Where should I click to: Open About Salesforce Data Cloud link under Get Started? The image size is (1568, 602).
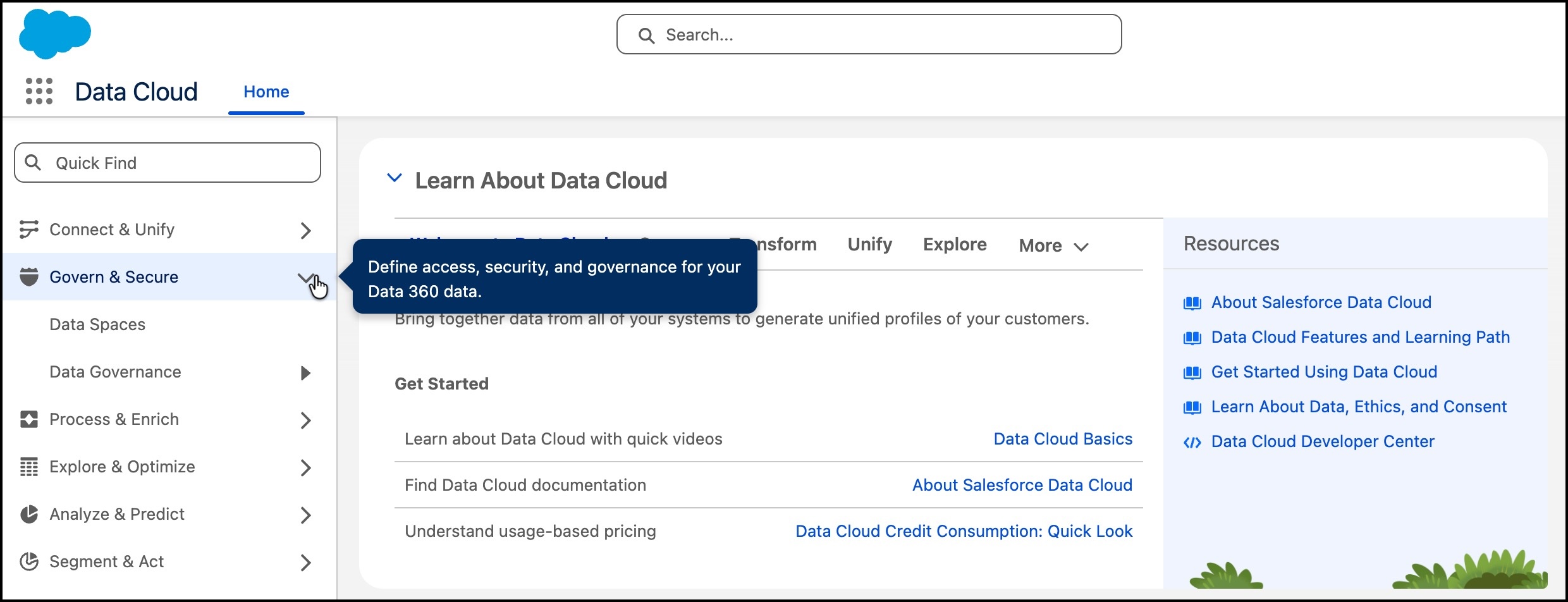[x=1022, y=485]
